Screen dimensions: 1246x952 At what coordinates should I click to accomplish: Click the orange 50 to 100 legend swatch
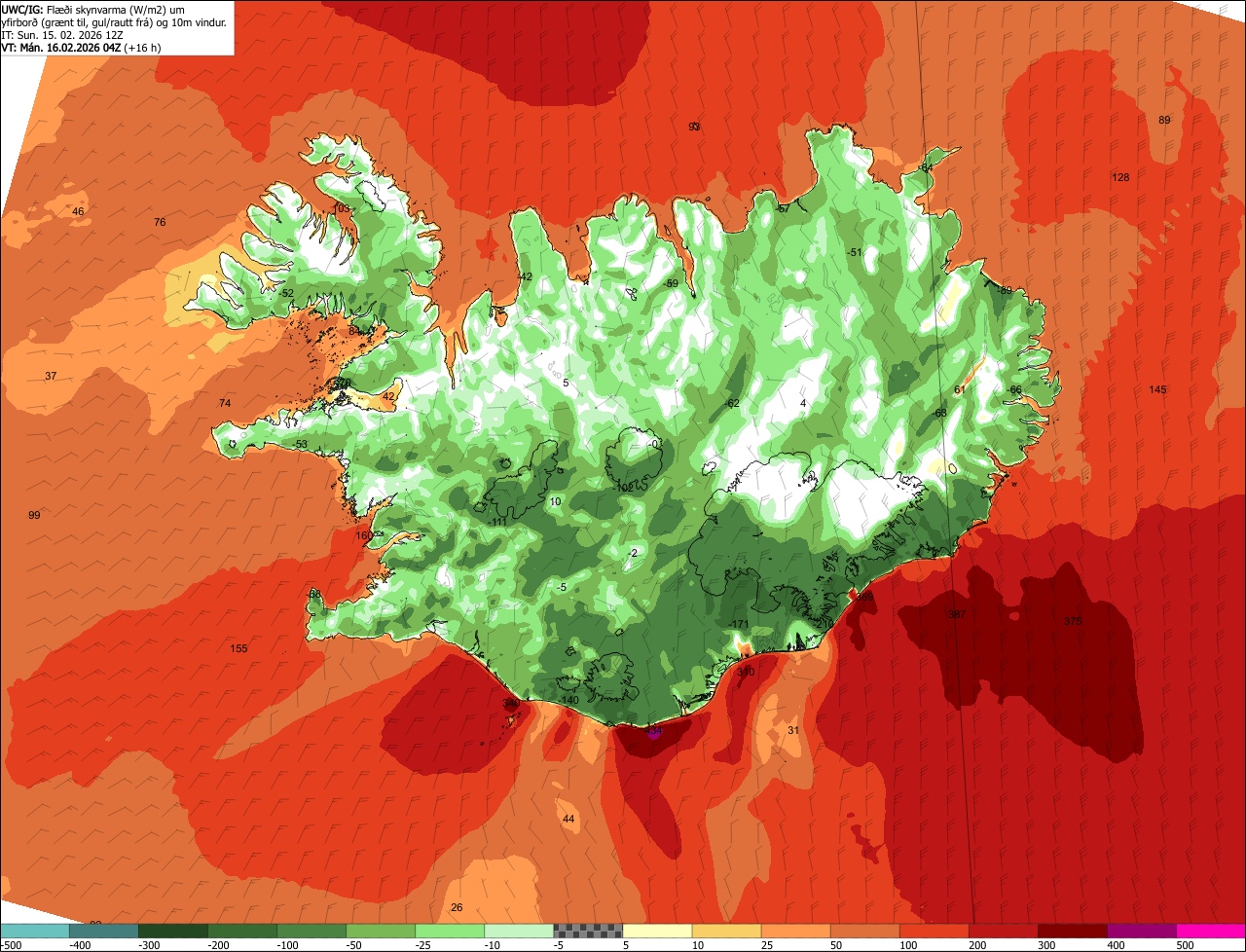tap(864, 931)
